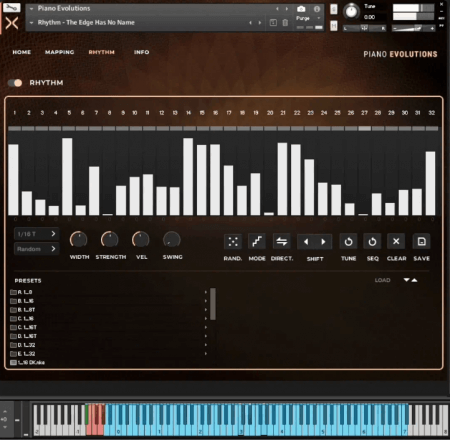
Task: Click the WIDTH knob
Action: click(79, 239)
